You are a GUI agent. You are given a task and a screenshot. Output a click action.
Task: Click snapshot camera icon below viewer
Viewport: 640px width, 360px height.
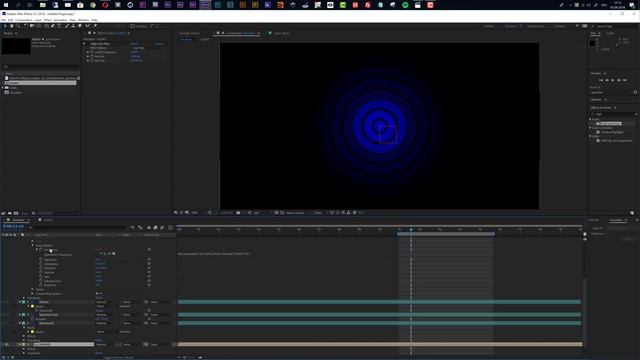pos(238,213)
